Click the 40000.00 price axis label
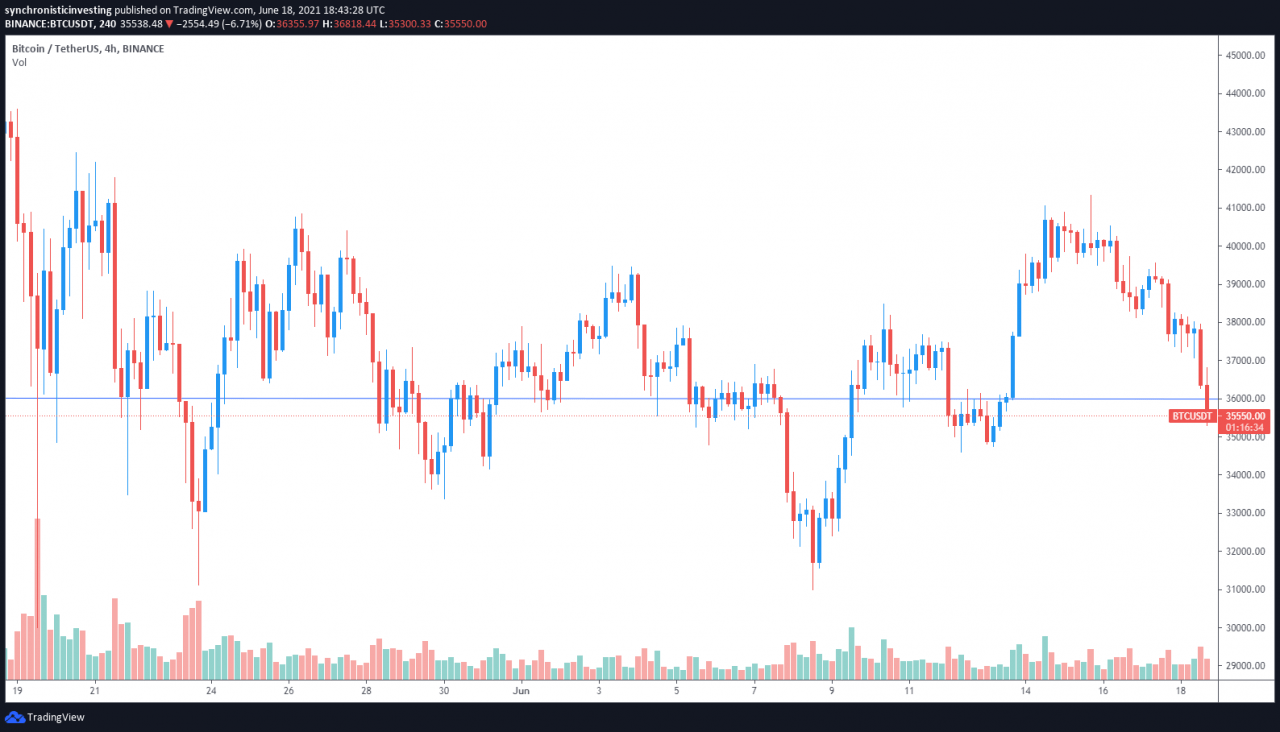The width and height of the screenshot is (1280, 732). [1245, 246]
